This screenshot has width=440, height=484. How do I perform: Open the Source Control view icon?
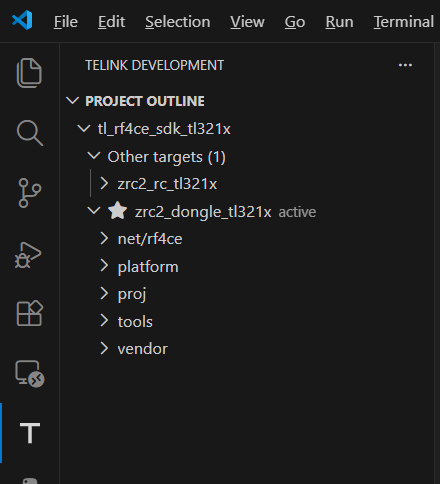[30, 193]
